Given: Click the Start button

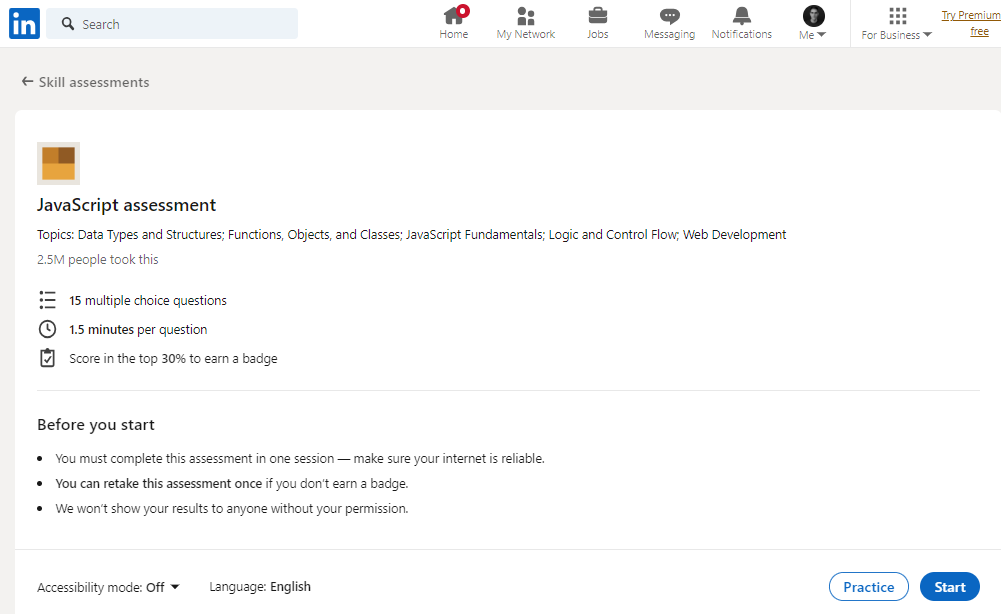Looking at the screenshot, I should click(949, 587).
